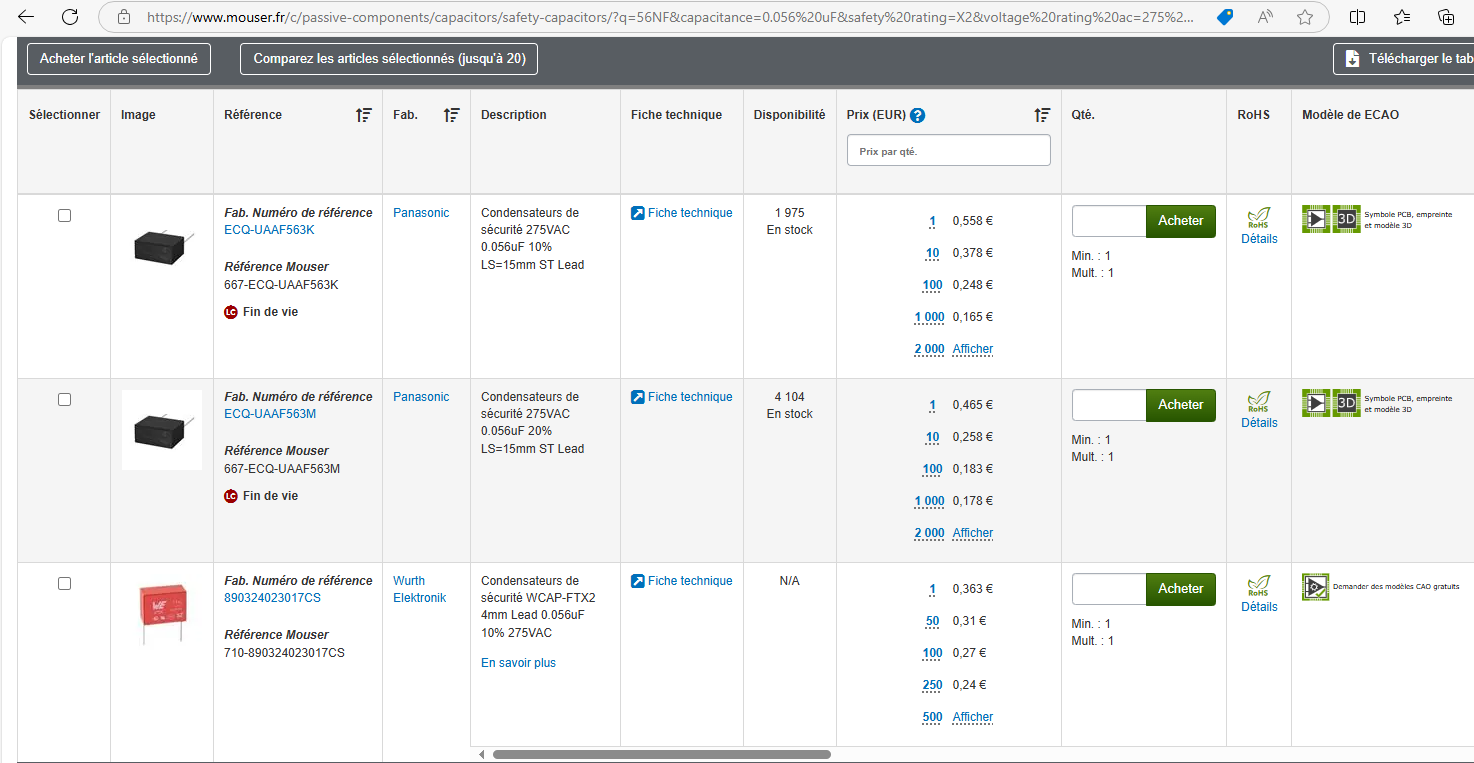Click the Prix par qté. input field
The width and height of the screenshot is (1474, 763).
tap(948, 151)
